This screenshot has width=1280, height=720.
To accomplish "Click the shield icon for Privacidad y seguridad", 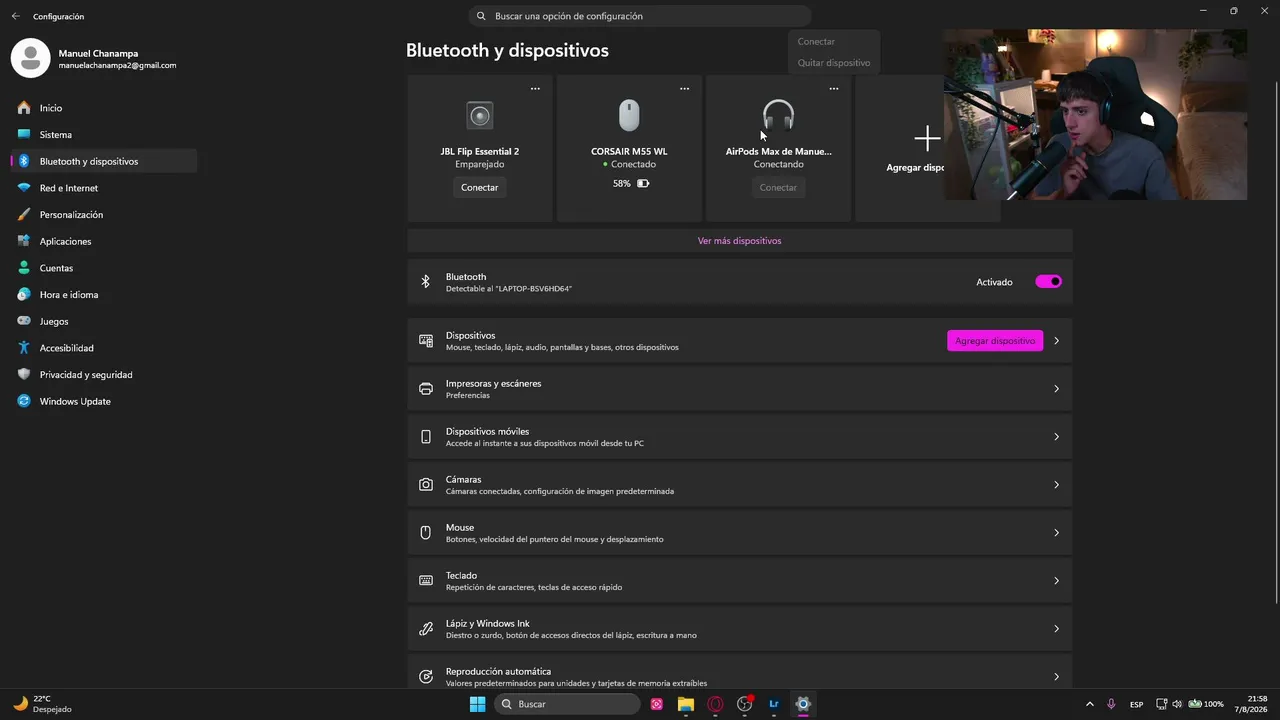I will pyautogui.click(x=24, y=375).
